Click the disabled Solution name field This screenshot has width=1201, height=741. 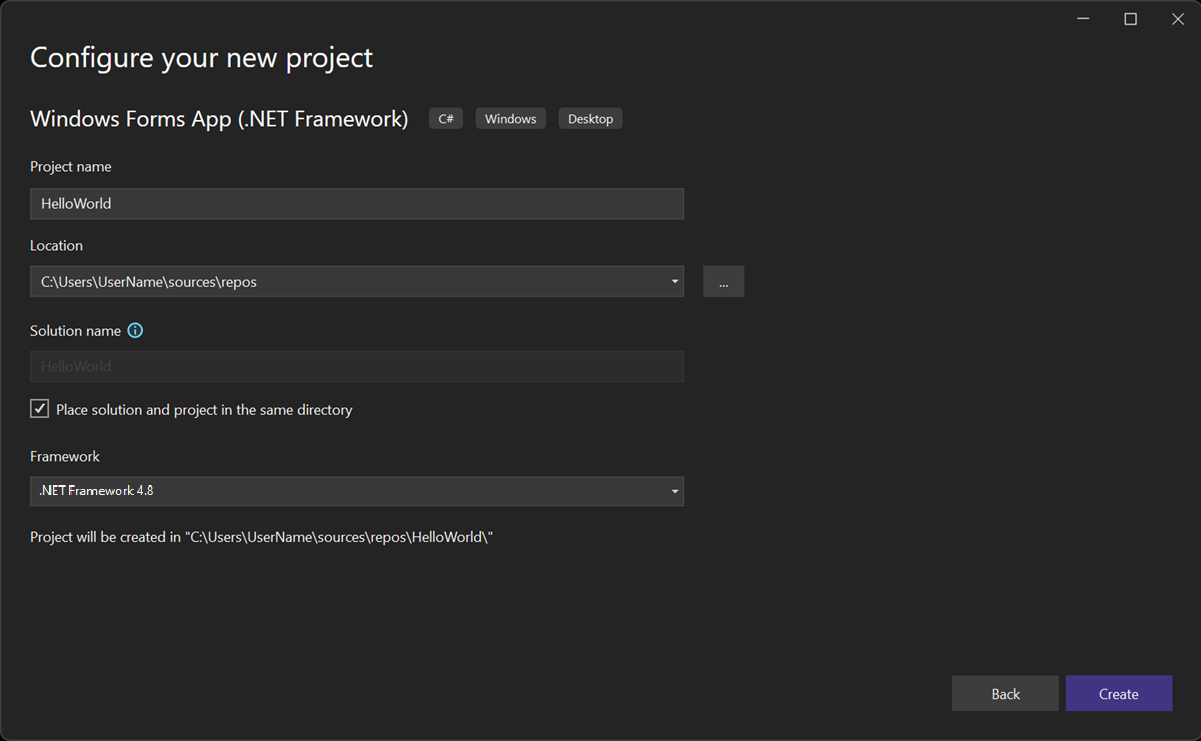point(357,366)
